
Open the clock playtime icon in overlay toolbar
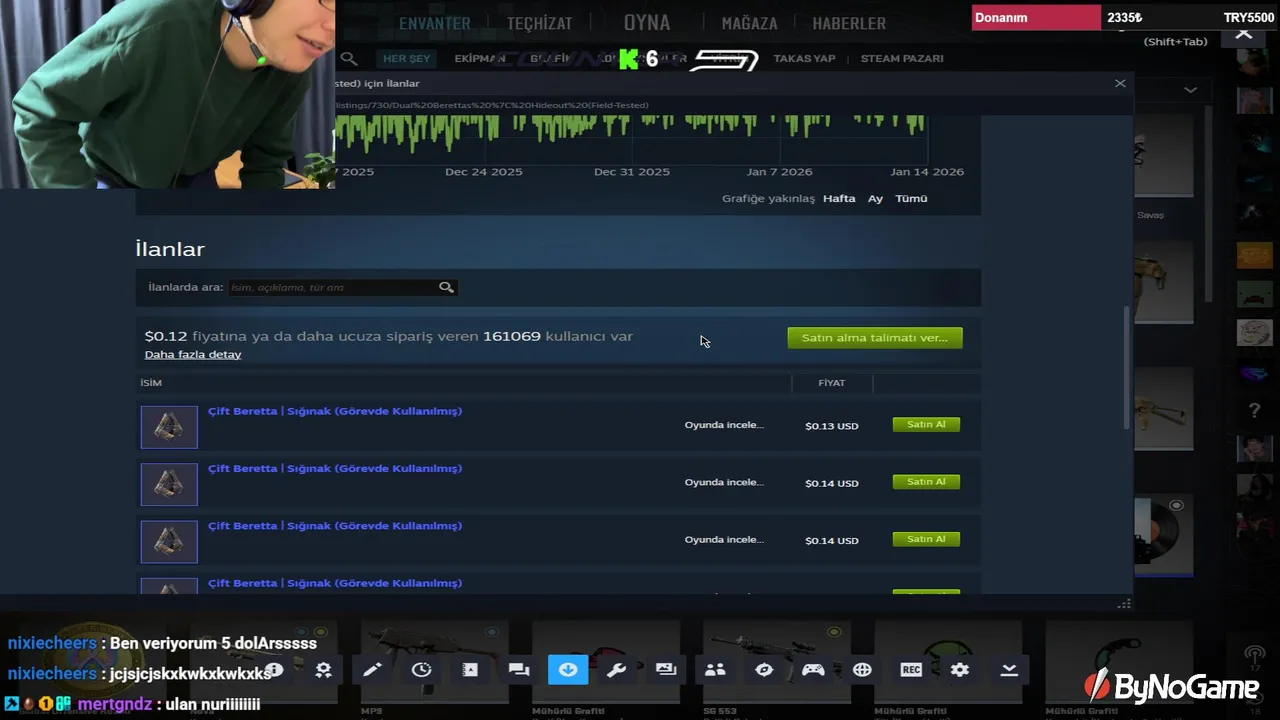(x=421, y=670)
